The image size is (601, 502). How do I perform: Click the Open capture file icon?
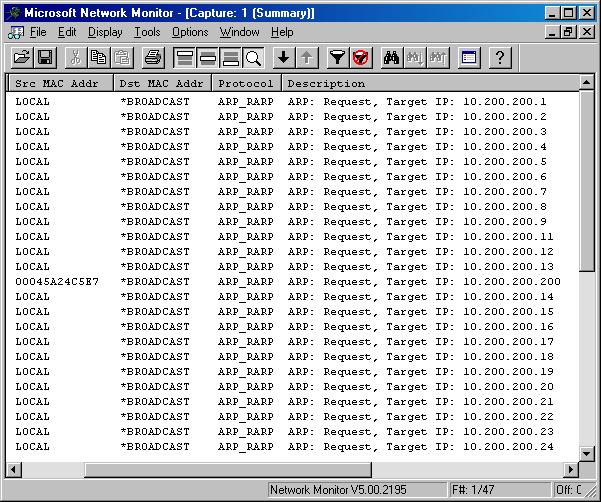[x=20, y=58]
